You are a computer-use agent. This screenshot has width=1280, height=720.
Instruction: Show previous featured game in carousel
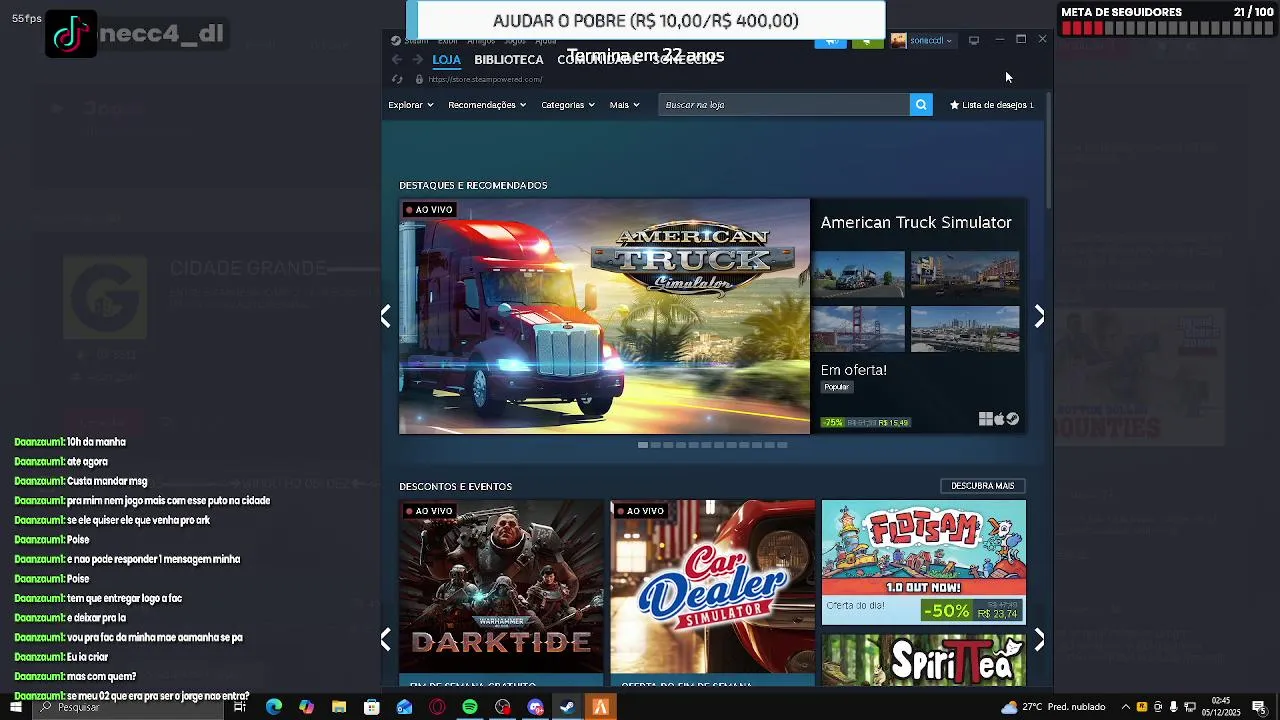pos(386,316)
